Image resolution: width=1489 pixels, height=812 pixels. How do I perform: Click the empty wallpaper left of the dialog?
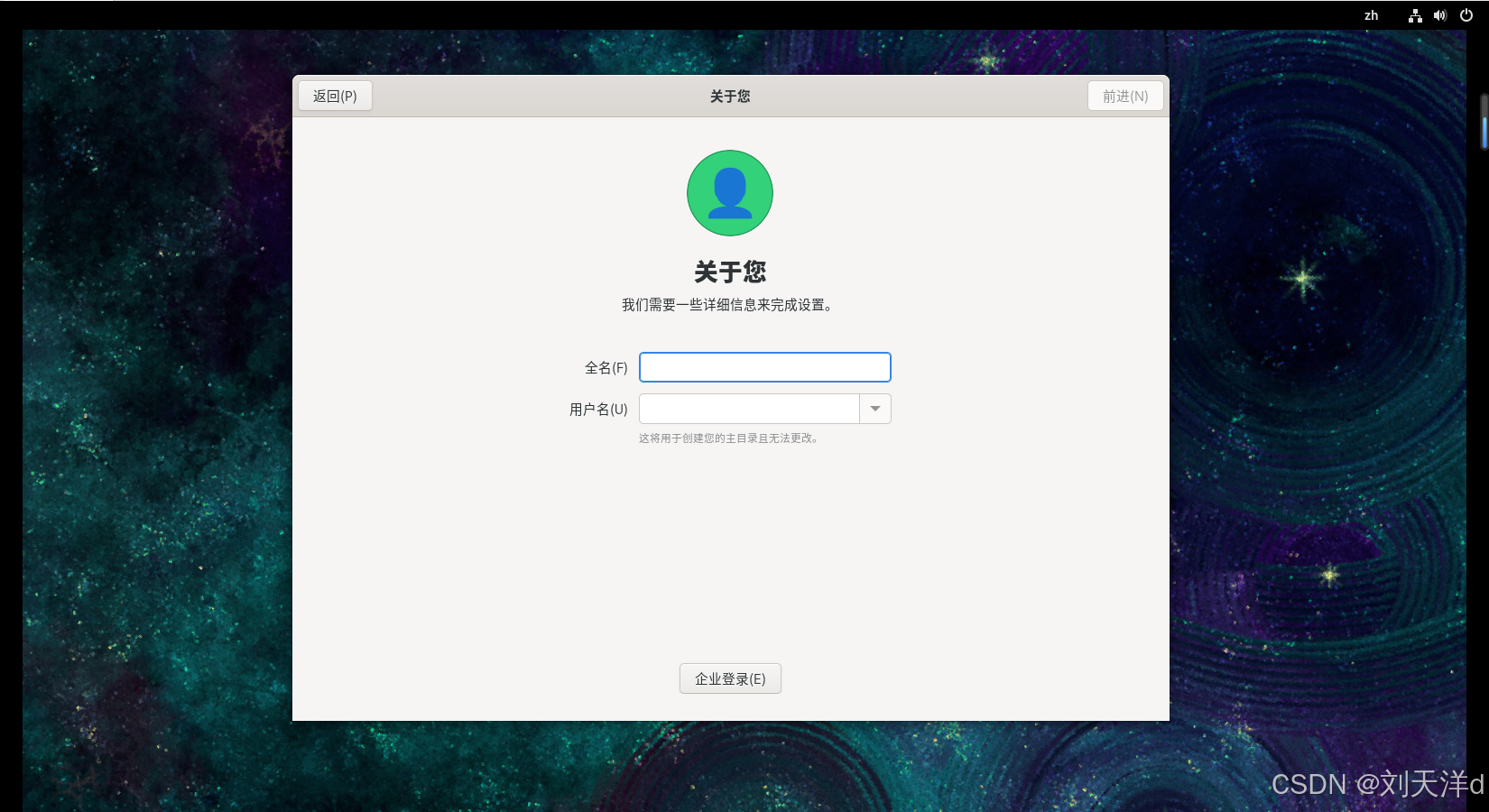pos(153,406)
